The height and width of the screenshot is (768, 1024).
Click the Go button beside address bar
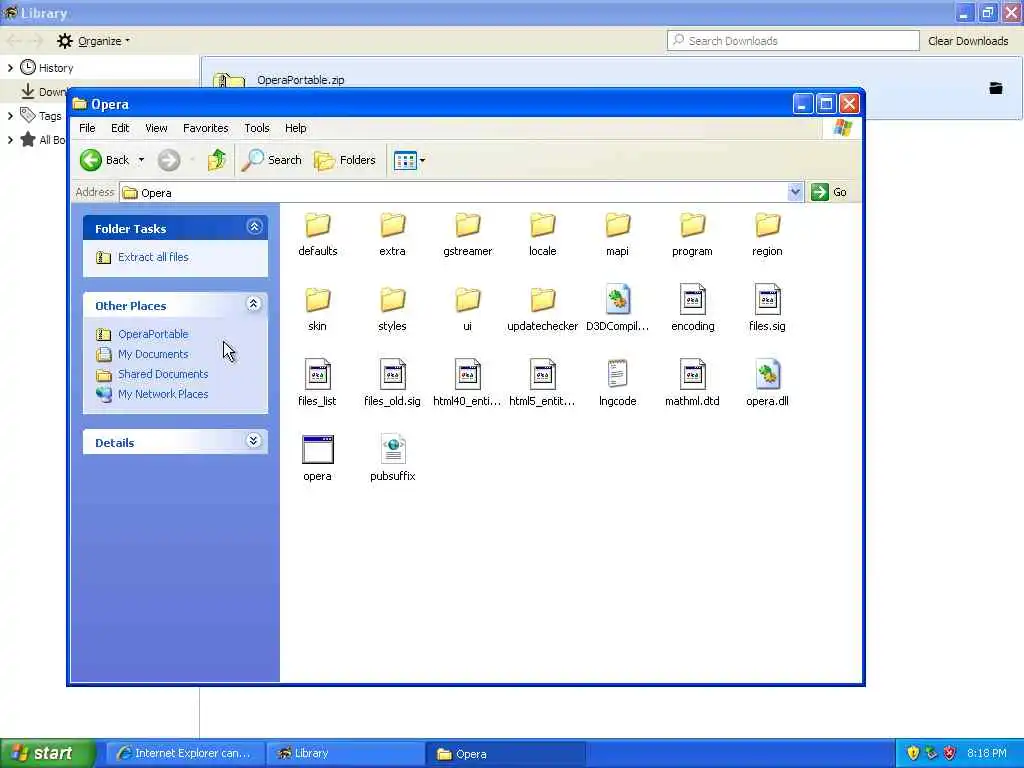[829, 192]
